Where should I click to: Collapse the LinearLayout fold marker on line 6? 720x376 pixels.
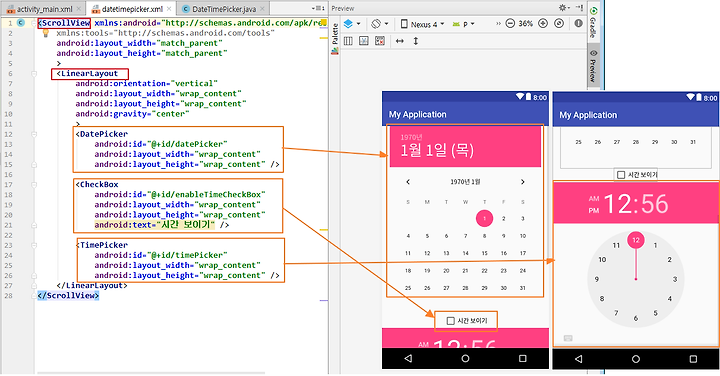coord(34,73)
